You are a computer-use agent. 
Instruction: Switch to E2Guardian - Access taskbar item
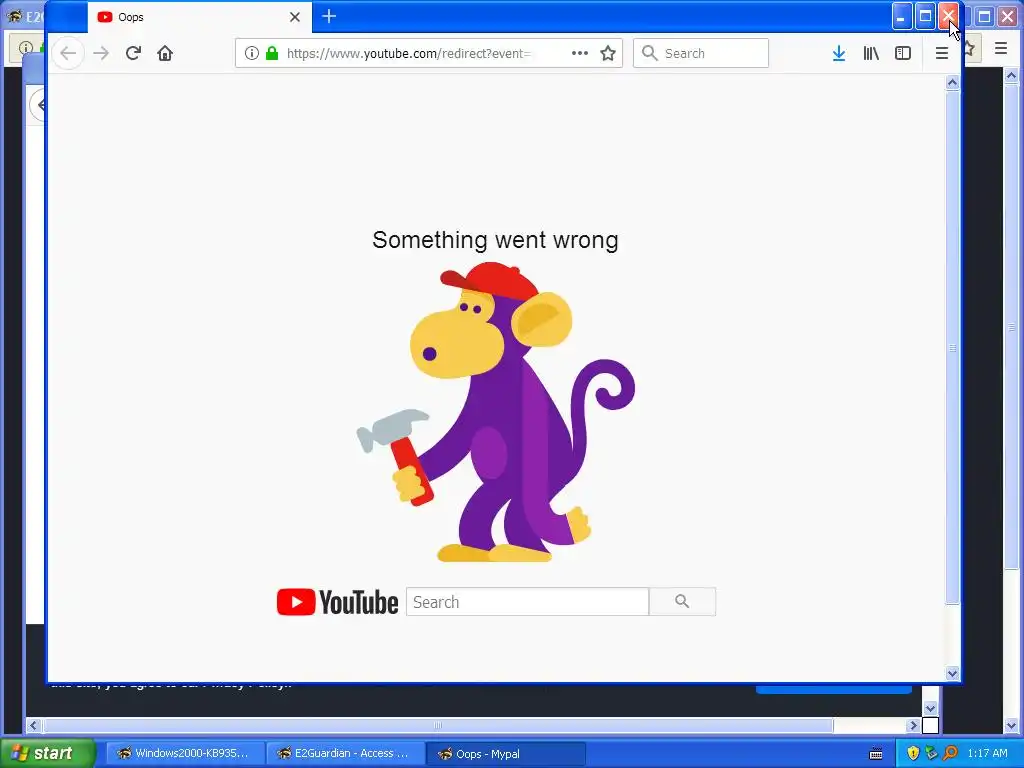[x=345, y=754]
